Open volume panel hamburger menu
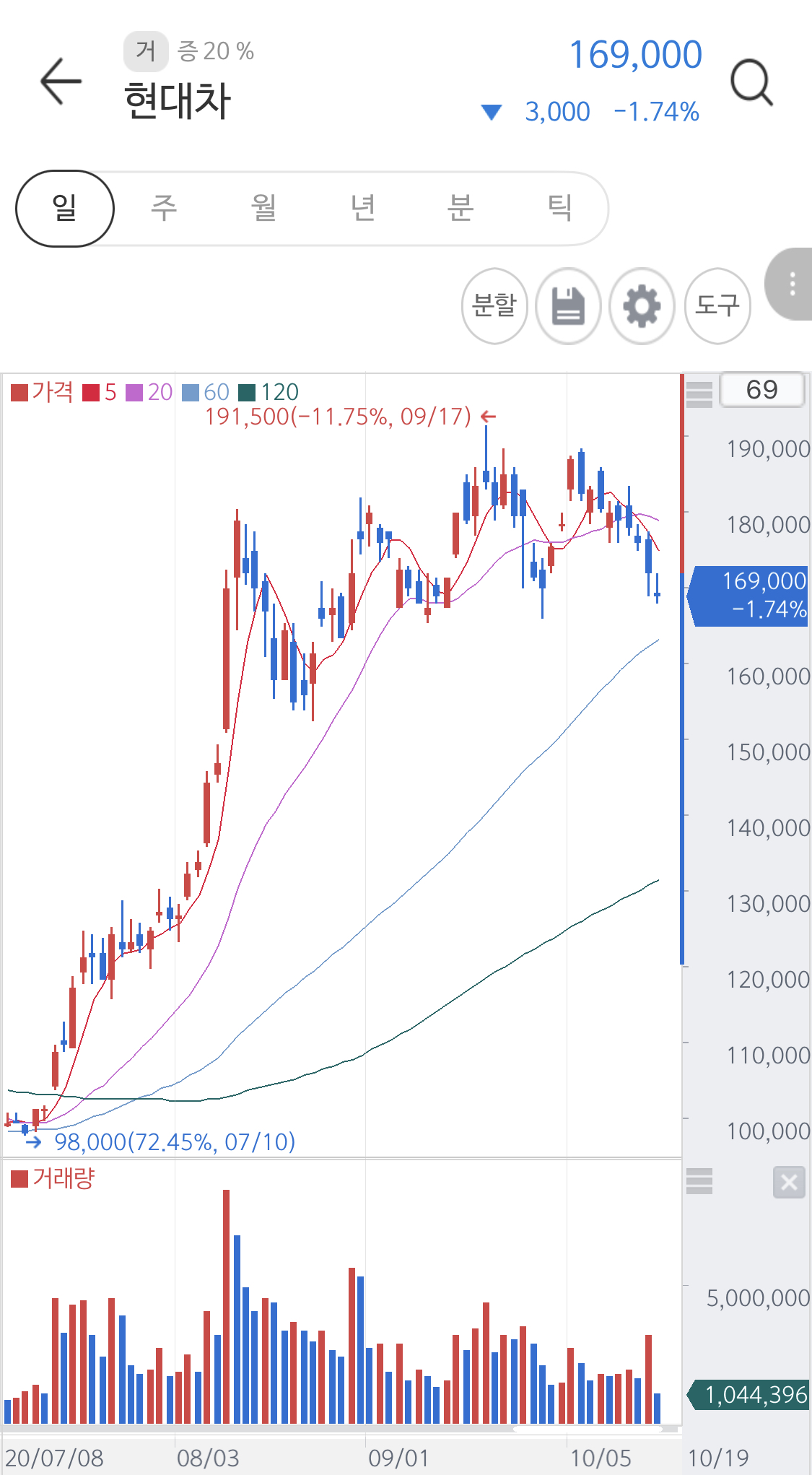 [699, 1181]
